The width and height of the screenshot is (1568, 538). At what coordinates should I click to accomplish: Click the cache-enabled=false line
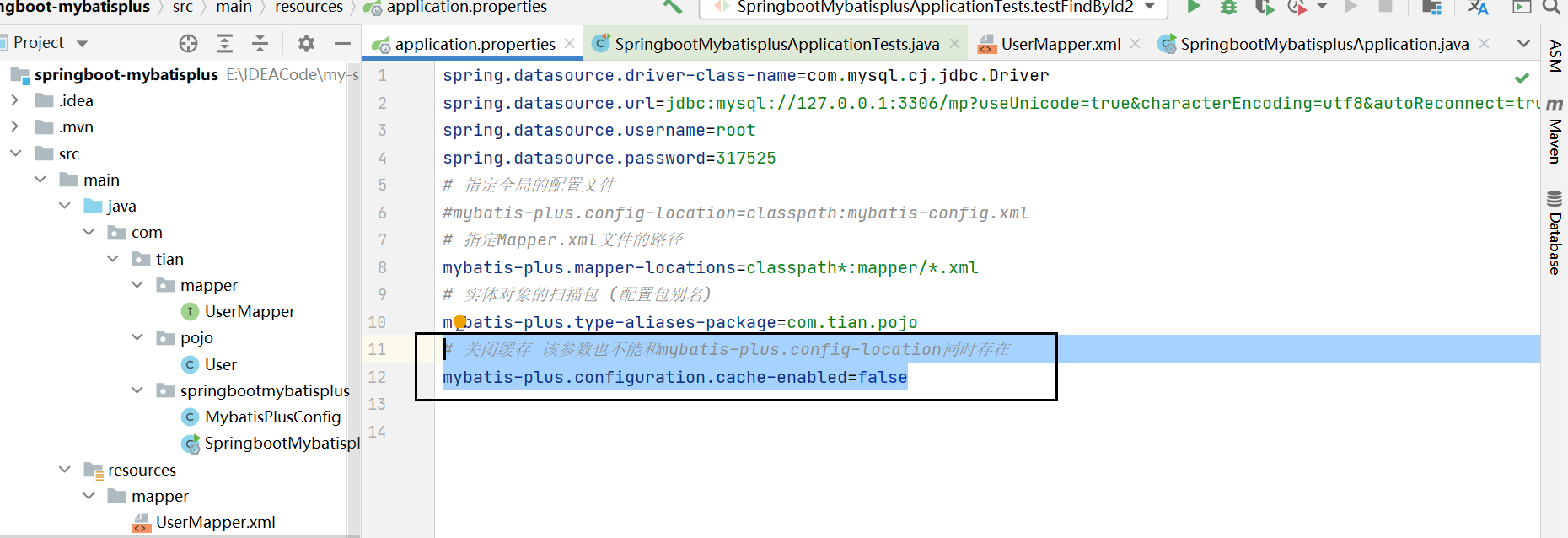coord(674,377)
